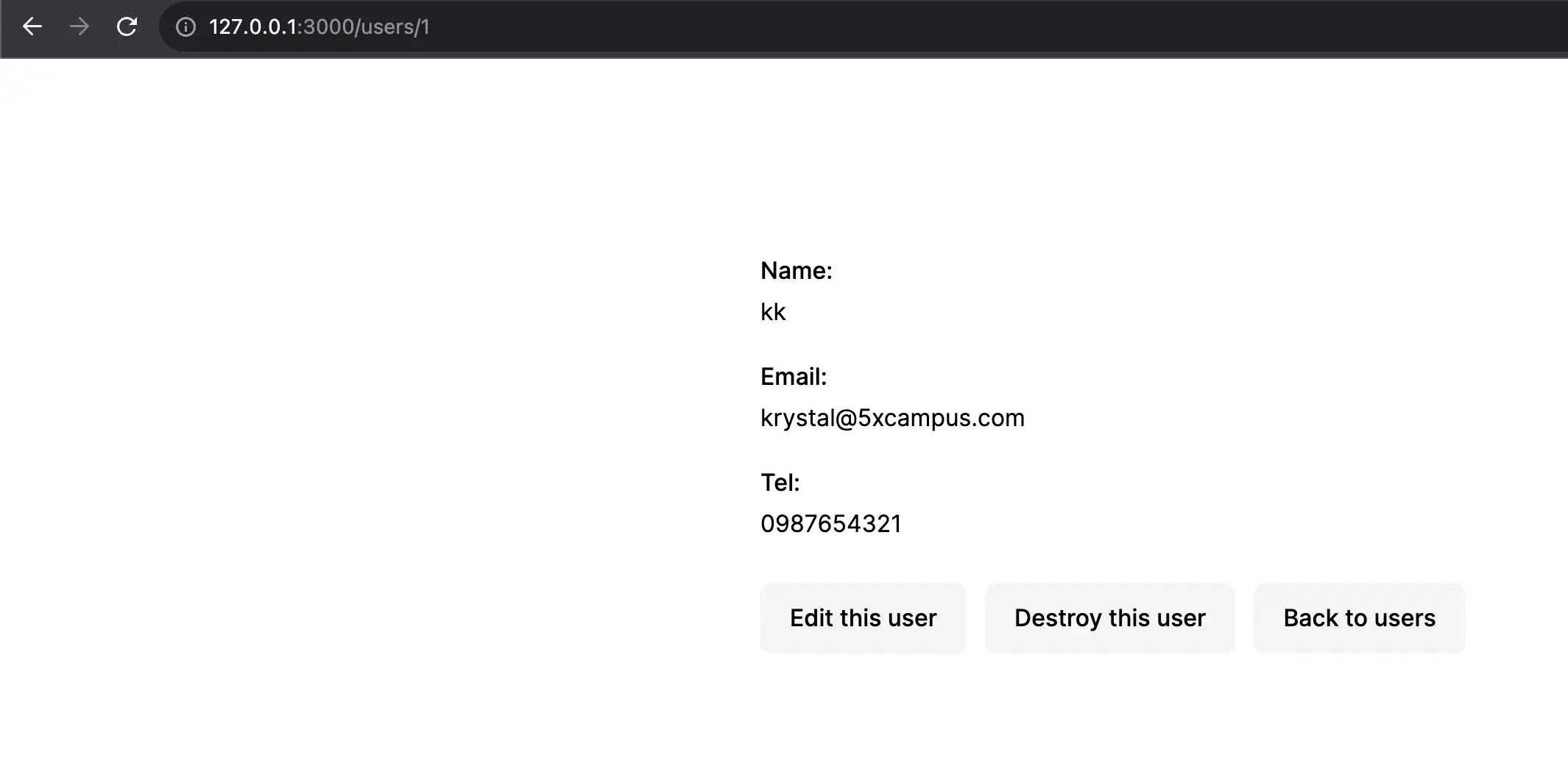Click the krystal@5xcampus.com email text

click(x=892, y=418)
